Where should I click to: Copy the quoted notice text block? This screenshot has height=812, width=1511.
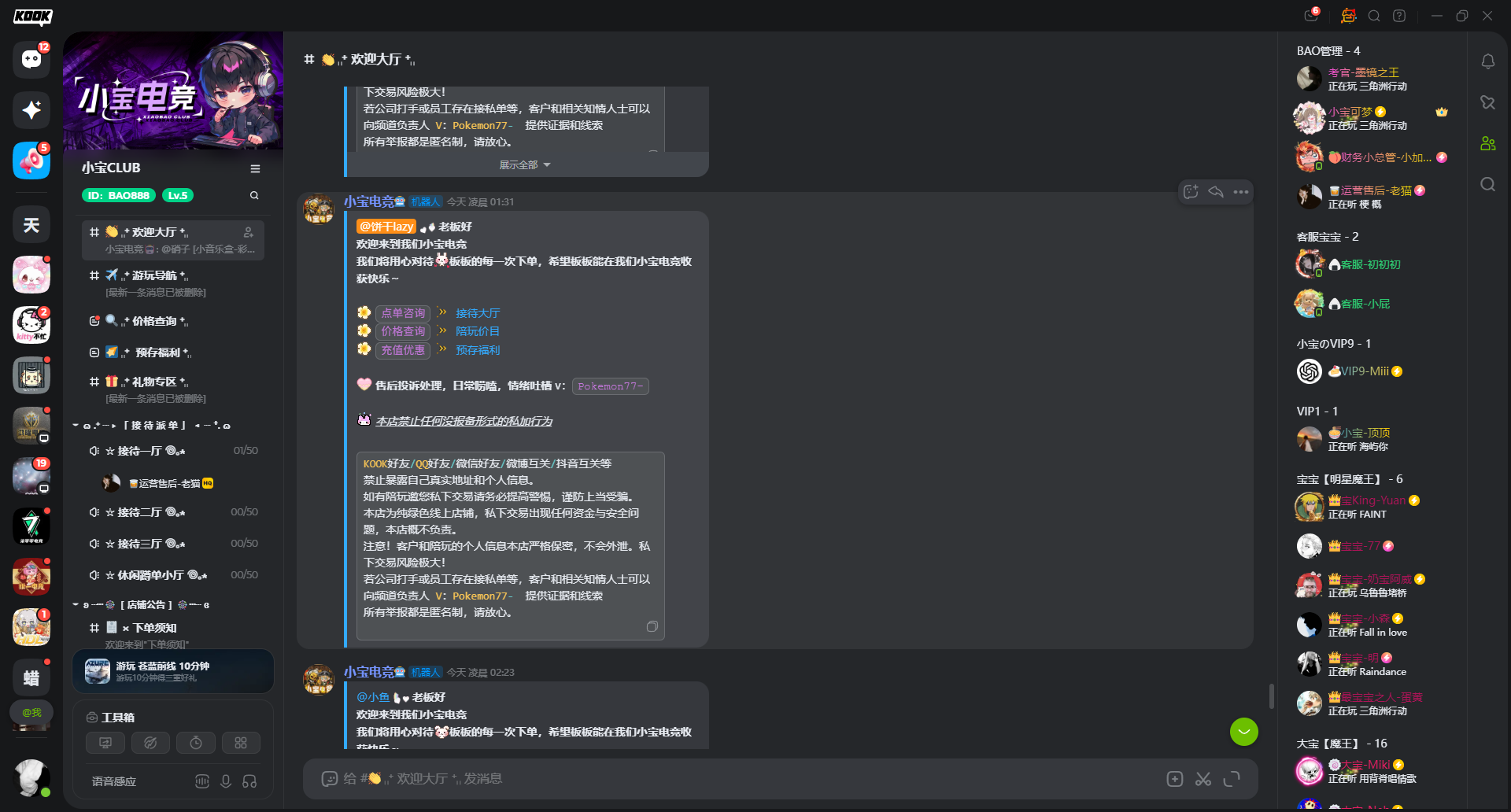[x=652, y=626]
